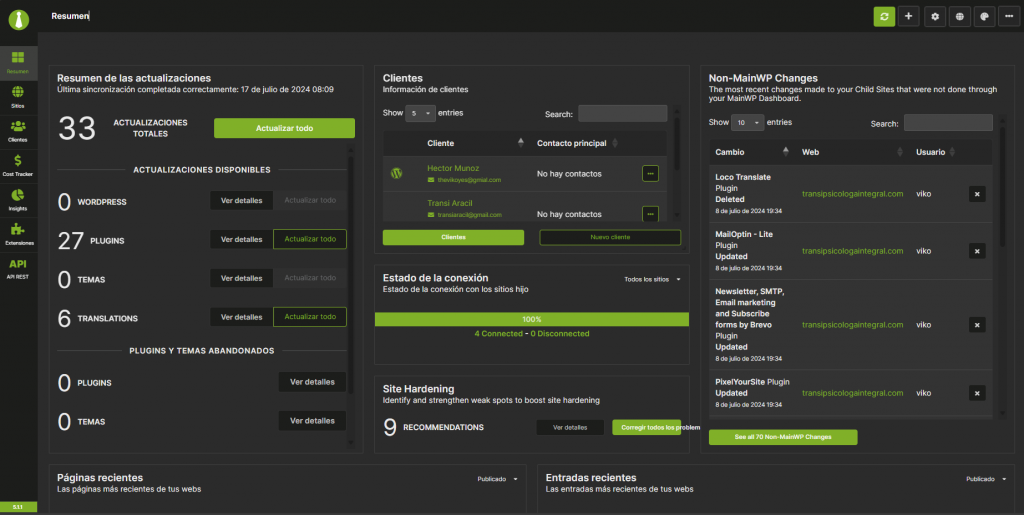The width and height of the screenshot is (1024, 515).
Task: Click the WordPress icon beside Hector Munoz
Action: click(x=396, y=174)
